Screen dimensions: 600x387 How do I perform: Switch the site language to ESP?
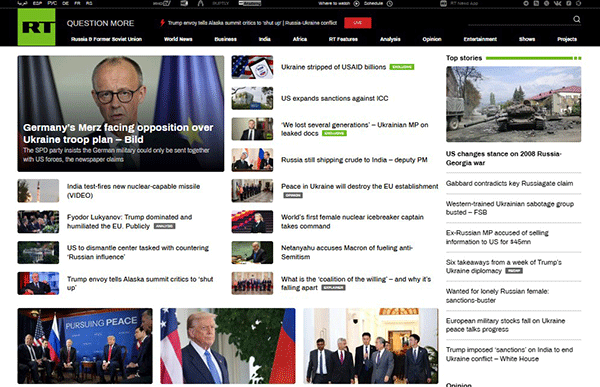click(x=37, y=3)
